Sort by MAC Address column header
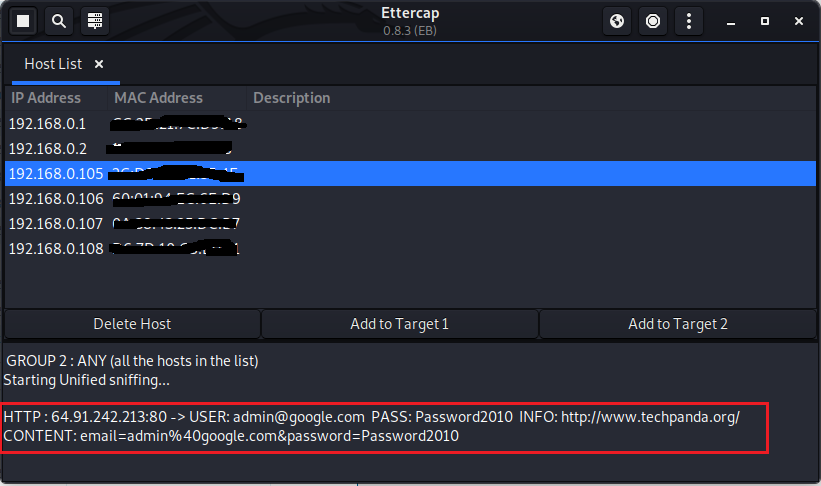The image size is (821, 486). 158,98
